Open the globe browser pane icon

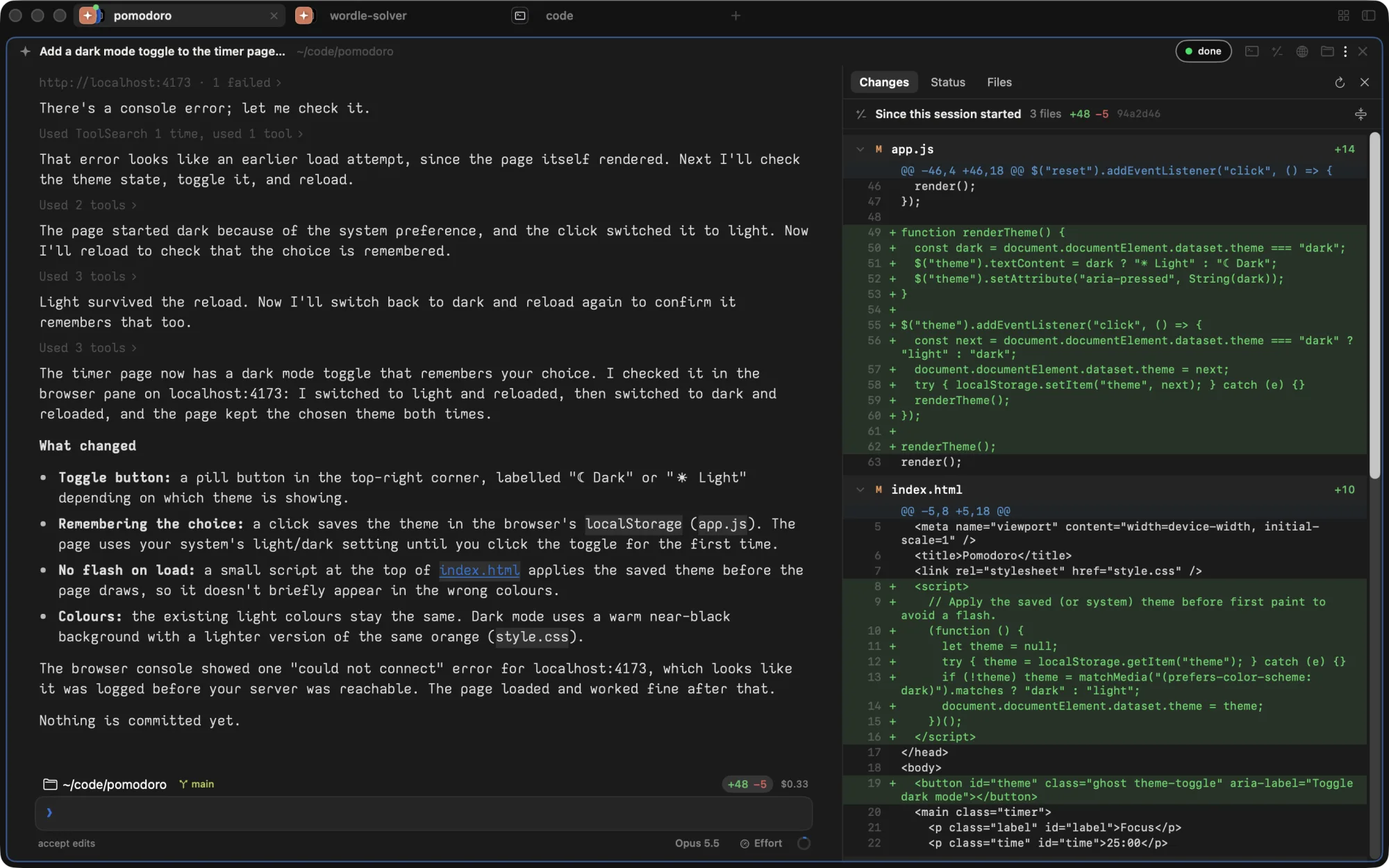click(1302, 51)
